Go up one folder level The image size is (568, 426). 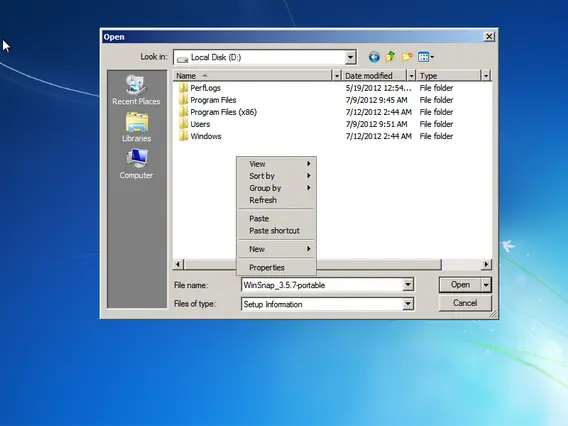coord(390,57)
